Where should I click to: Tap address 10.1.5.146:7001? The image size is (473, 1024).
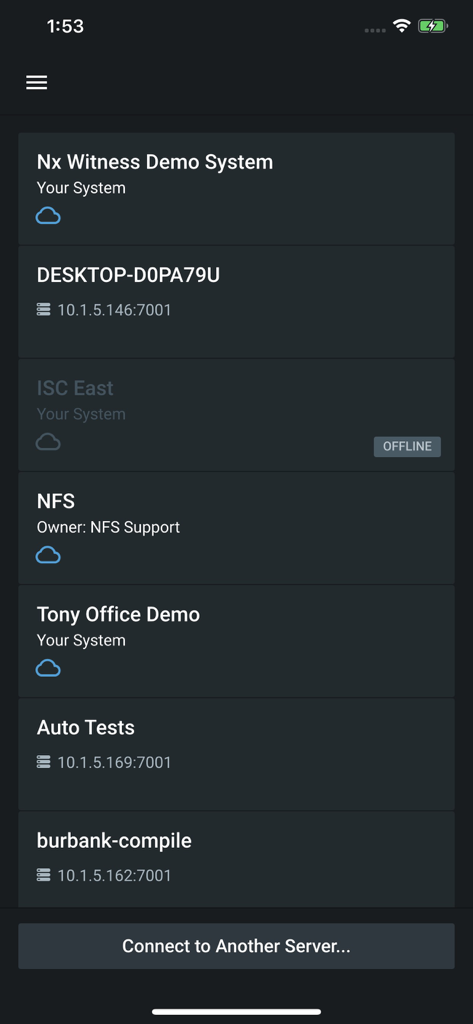114,310
